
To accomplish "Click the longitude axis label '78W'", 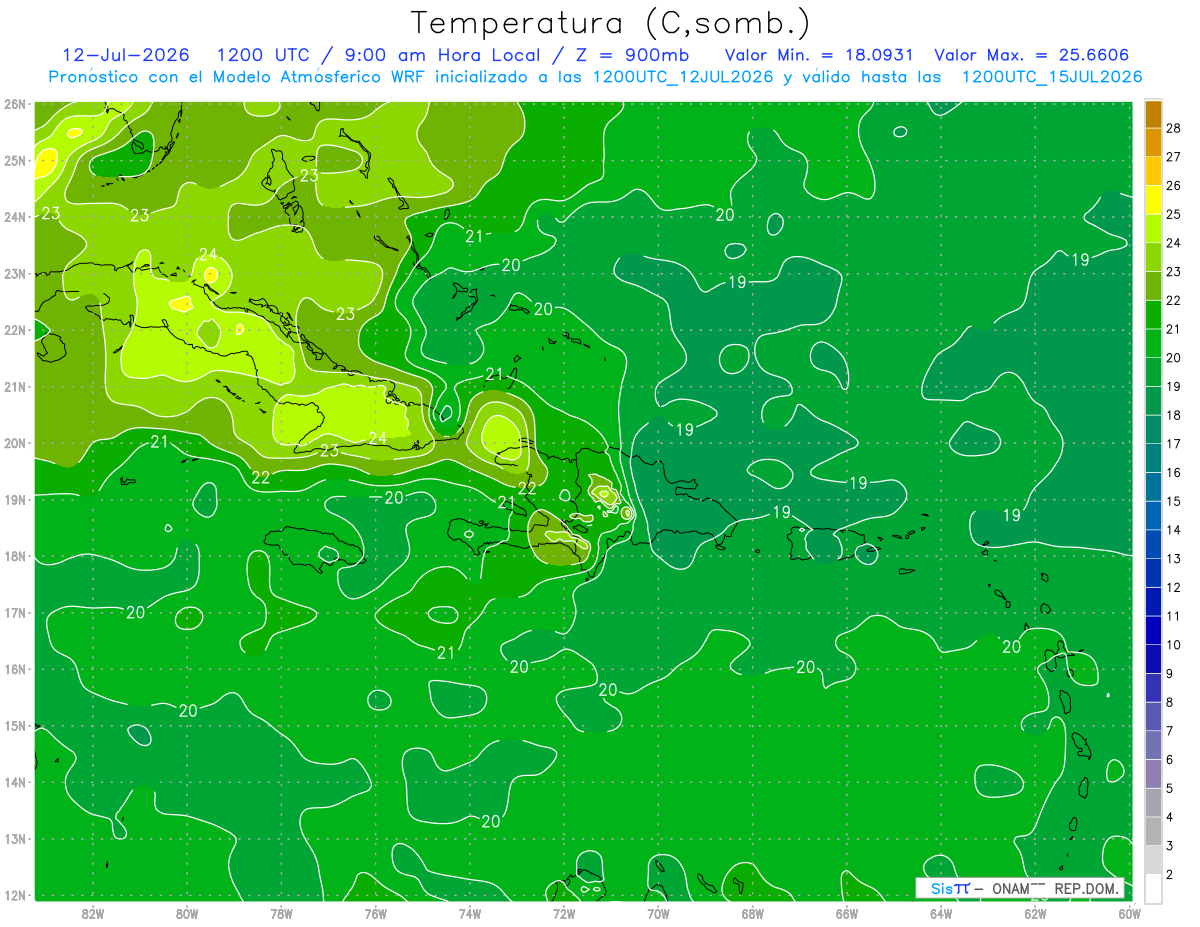I will click(281, 913).
